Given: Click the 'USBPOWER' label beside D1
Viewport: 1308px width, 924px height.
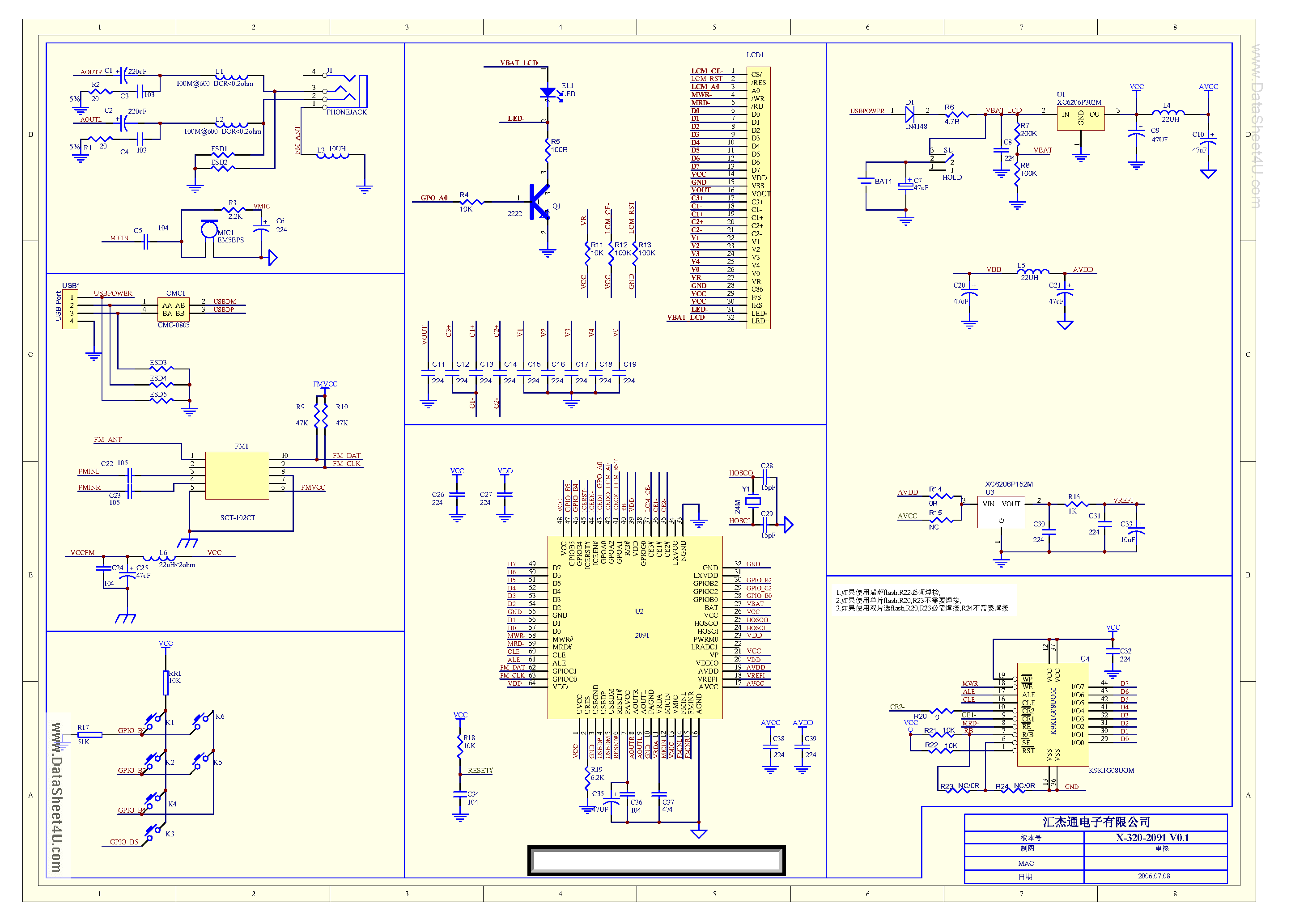Looking at the screenshot, I should pyautogui.click(x=867, y=110).
